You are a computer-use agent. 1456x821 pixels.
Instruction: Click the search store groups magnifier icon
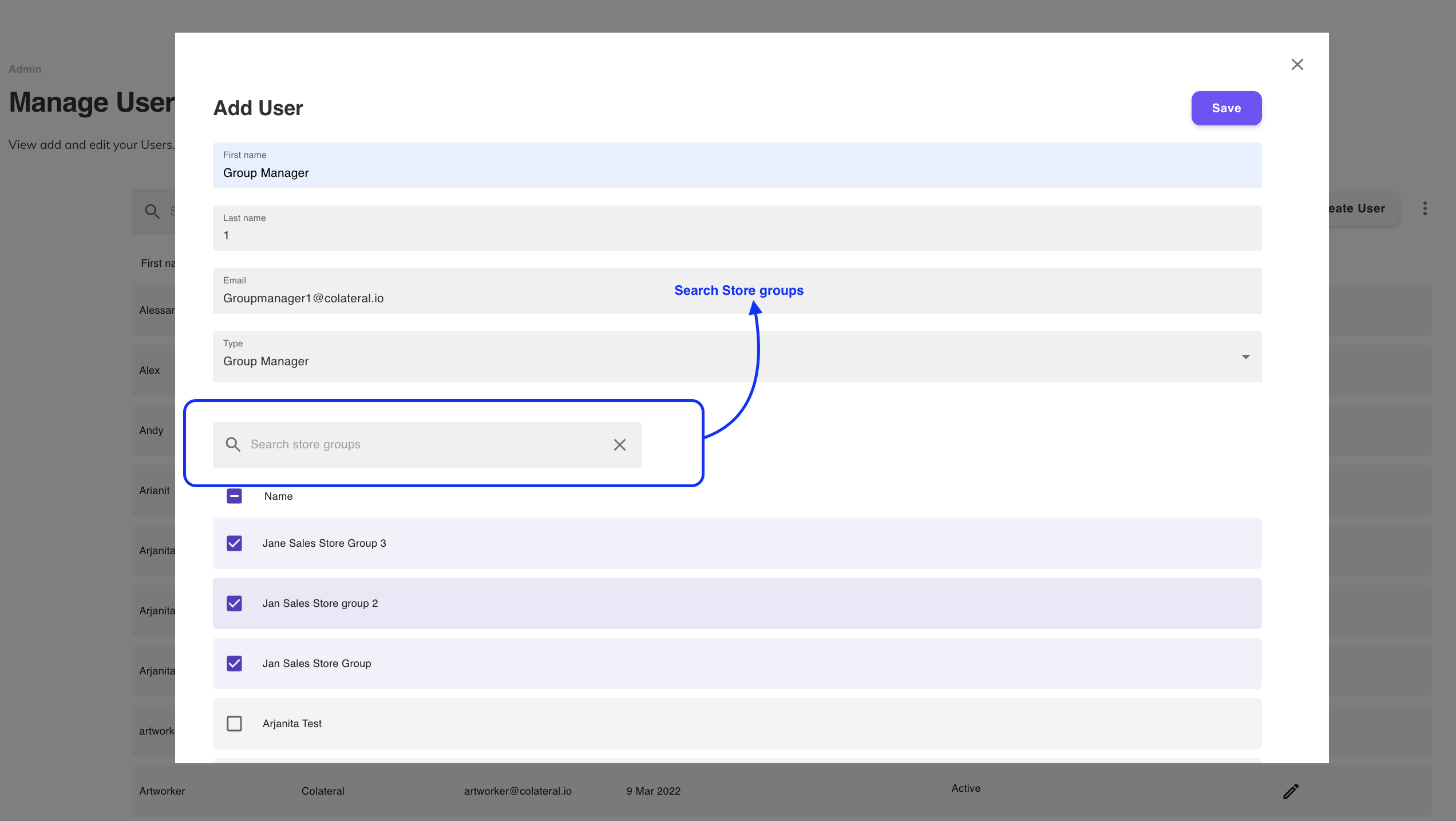(x=233, y=445)
